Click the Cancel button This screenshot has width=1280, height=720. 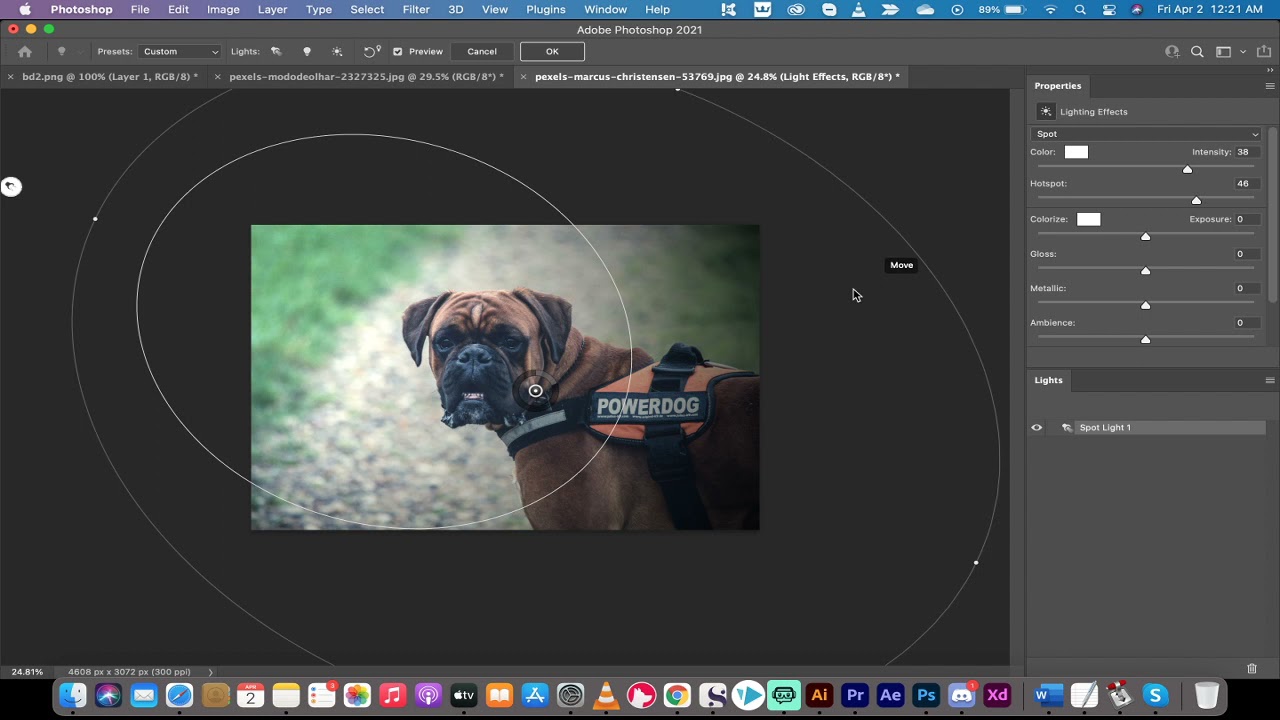[x=482, y=52]
